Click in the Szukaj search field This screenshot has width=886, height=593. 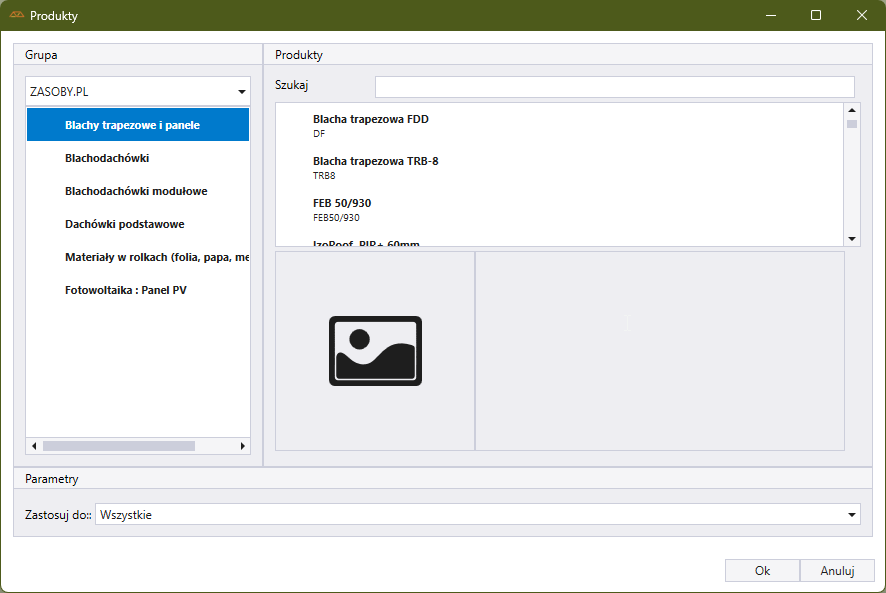[x=614, y=87]
